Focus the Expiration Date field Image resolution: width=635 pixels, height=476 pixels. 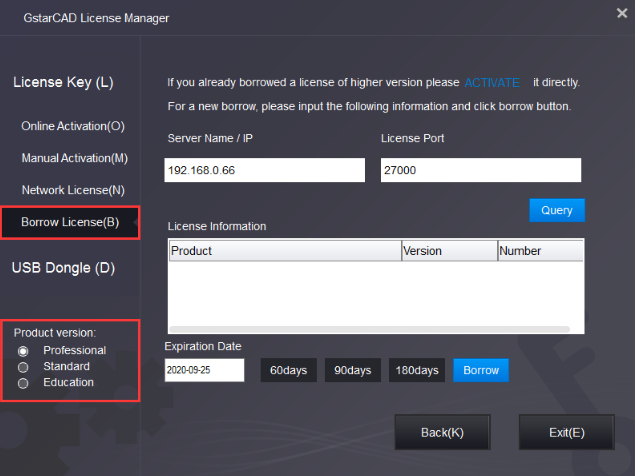point(205,370)
